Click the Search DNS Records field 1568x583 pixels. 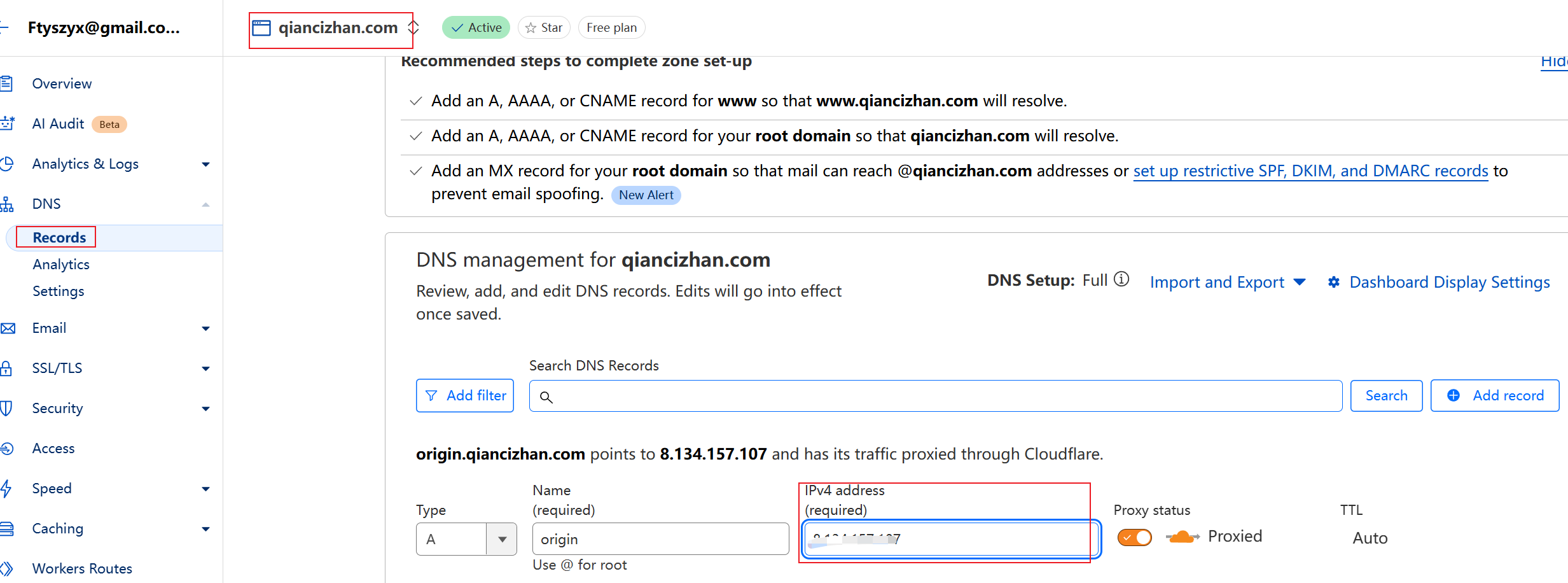[x=935, y=396]
